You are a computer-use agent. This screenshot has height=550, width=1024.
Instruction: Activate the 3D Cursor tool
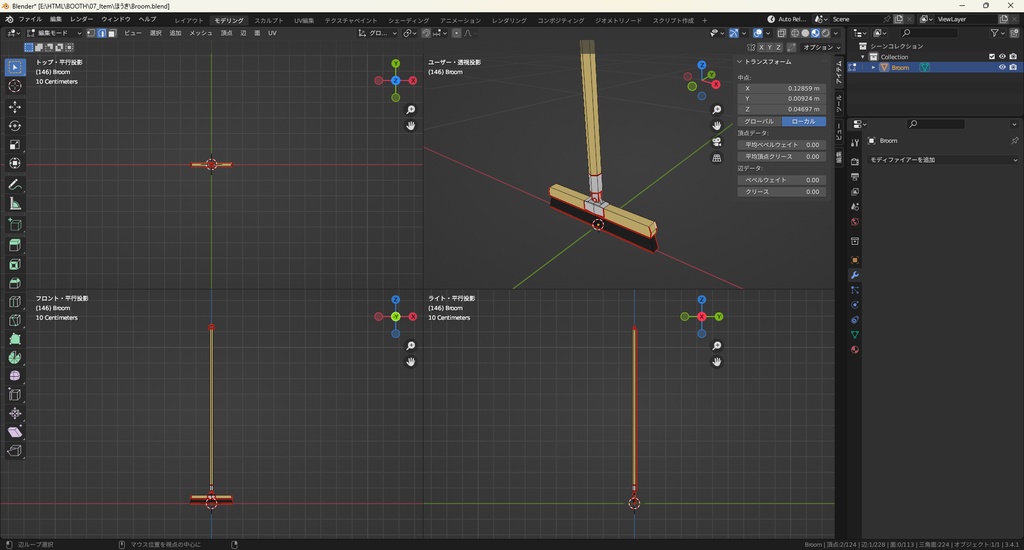15,86
